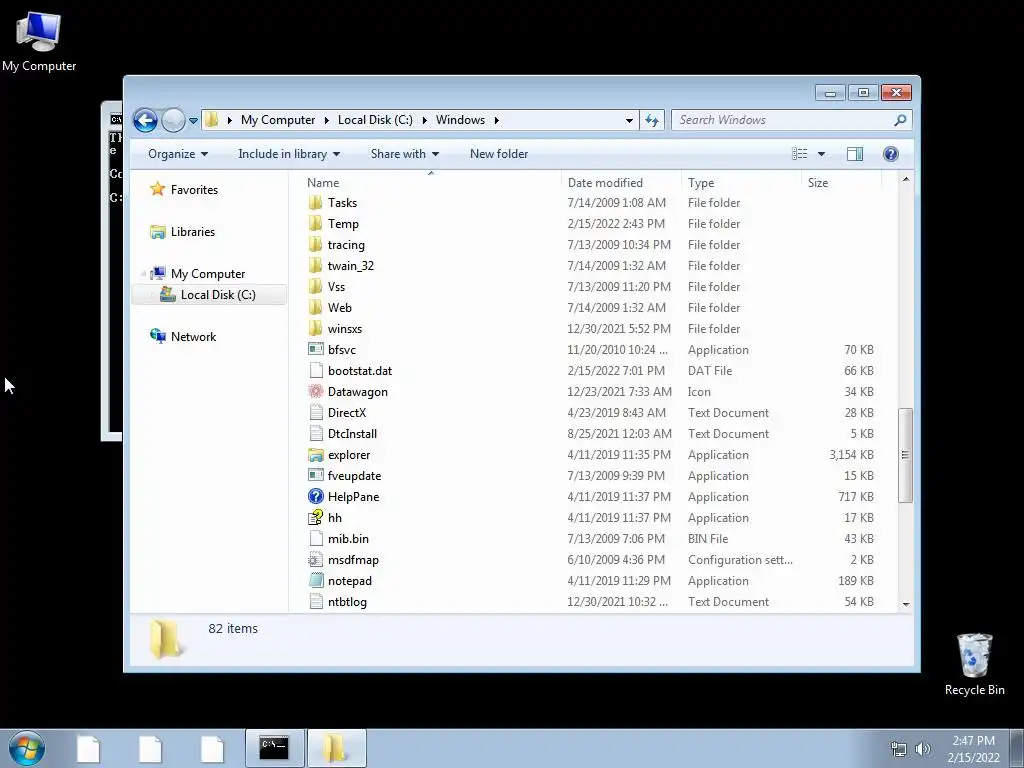Select the bfsvc application icon

315,349
